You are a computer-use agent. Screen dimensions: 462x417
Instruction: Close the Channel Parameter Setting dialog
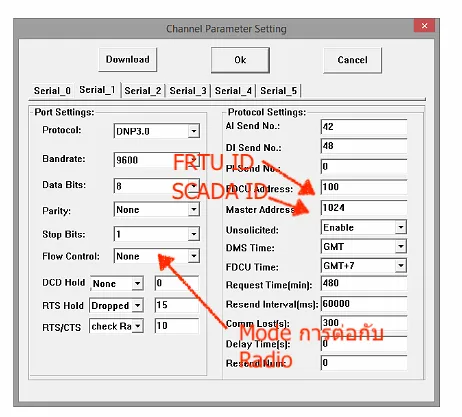(x=424, y=26)
